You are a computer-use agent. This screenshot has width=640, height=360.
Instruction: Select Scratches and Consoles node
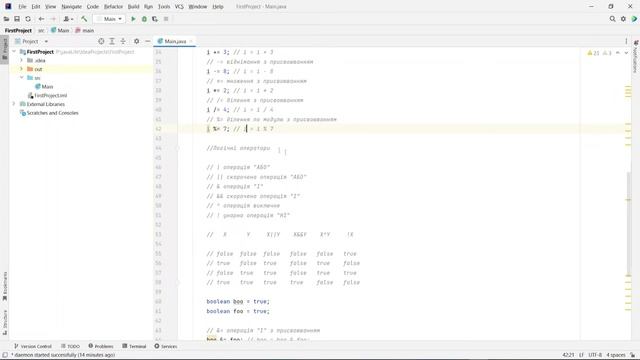[x=49, y=113]
